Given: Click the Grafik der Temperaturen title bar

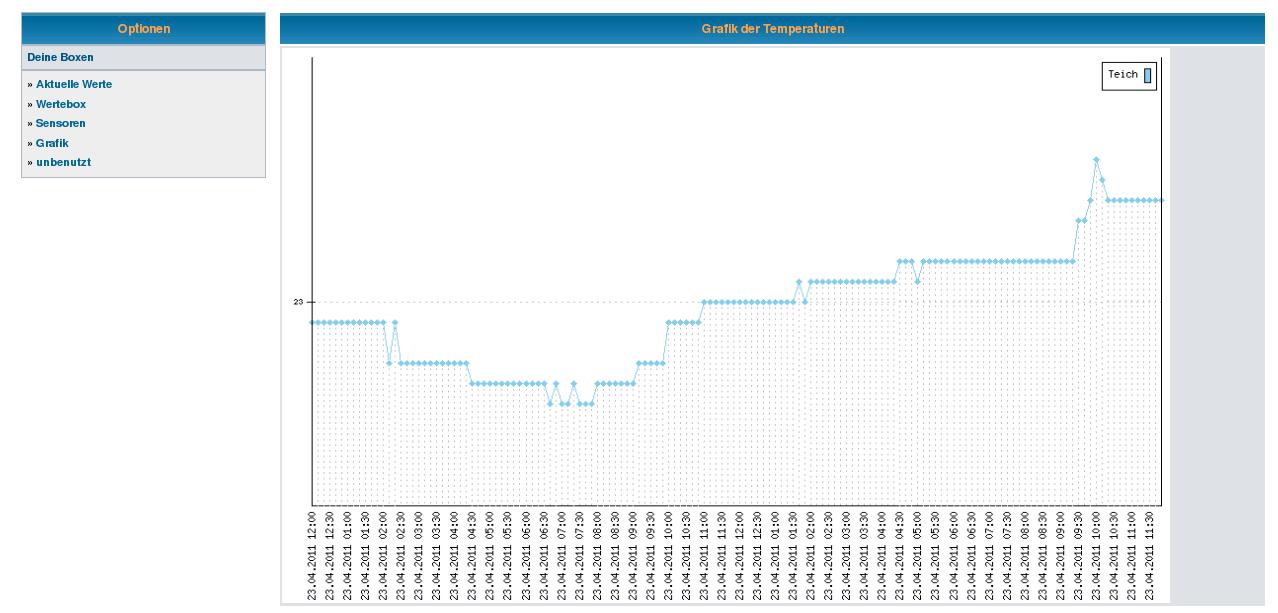Looking at the screenshot, I should pyautogui.click(x=772, y=29).
